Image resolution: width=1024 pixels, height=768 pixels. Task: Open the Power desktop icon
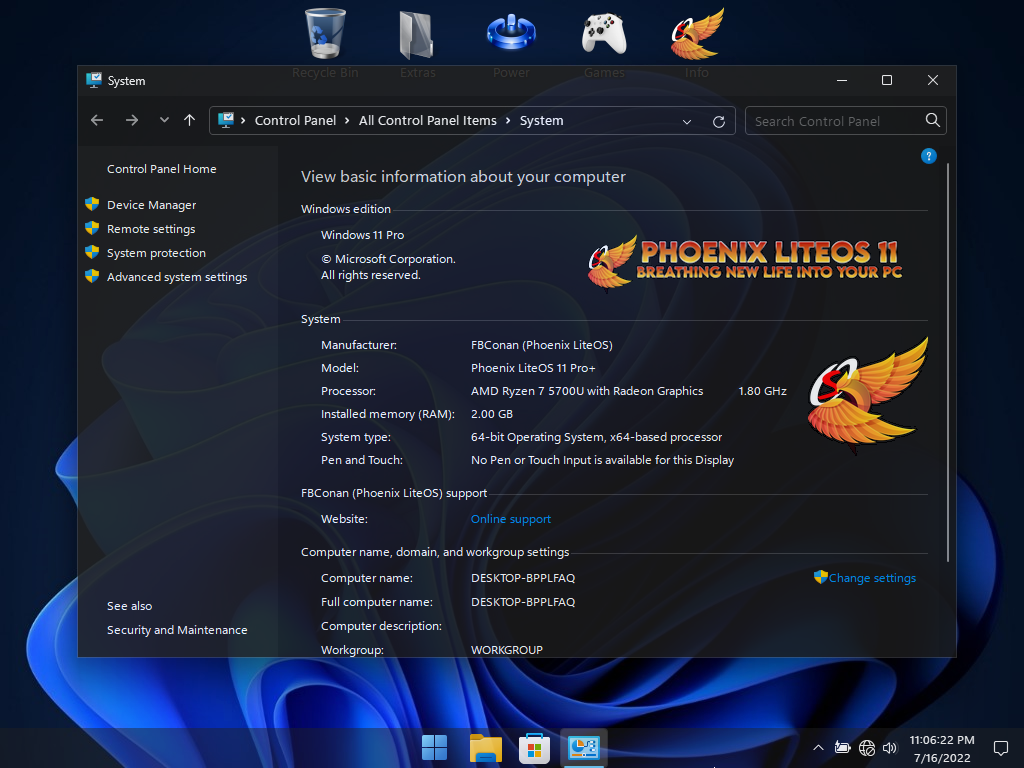[x=511, y=33]
